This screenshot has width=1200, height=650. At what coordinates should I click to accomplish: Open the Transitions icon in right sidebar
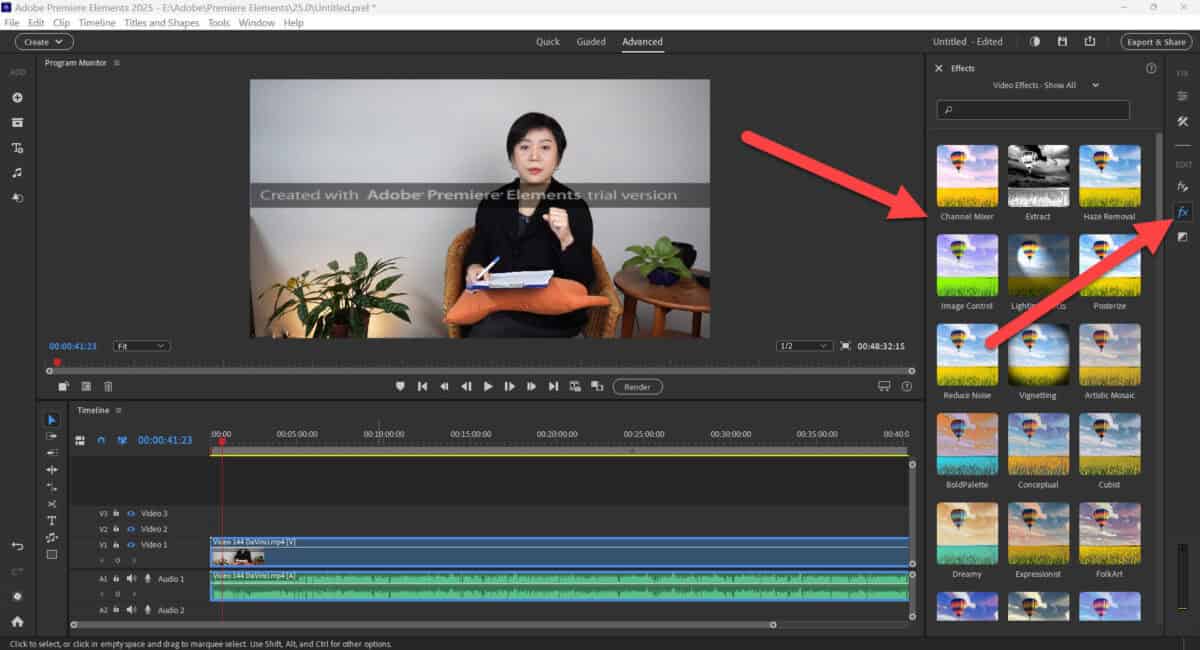(1182, 237)
